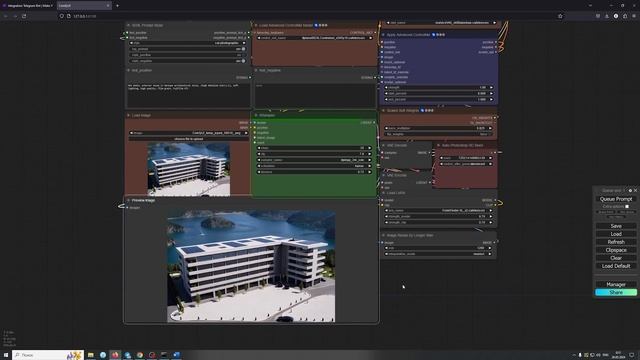
Task: Open side panel settings gear
Action: click(630, 191)
